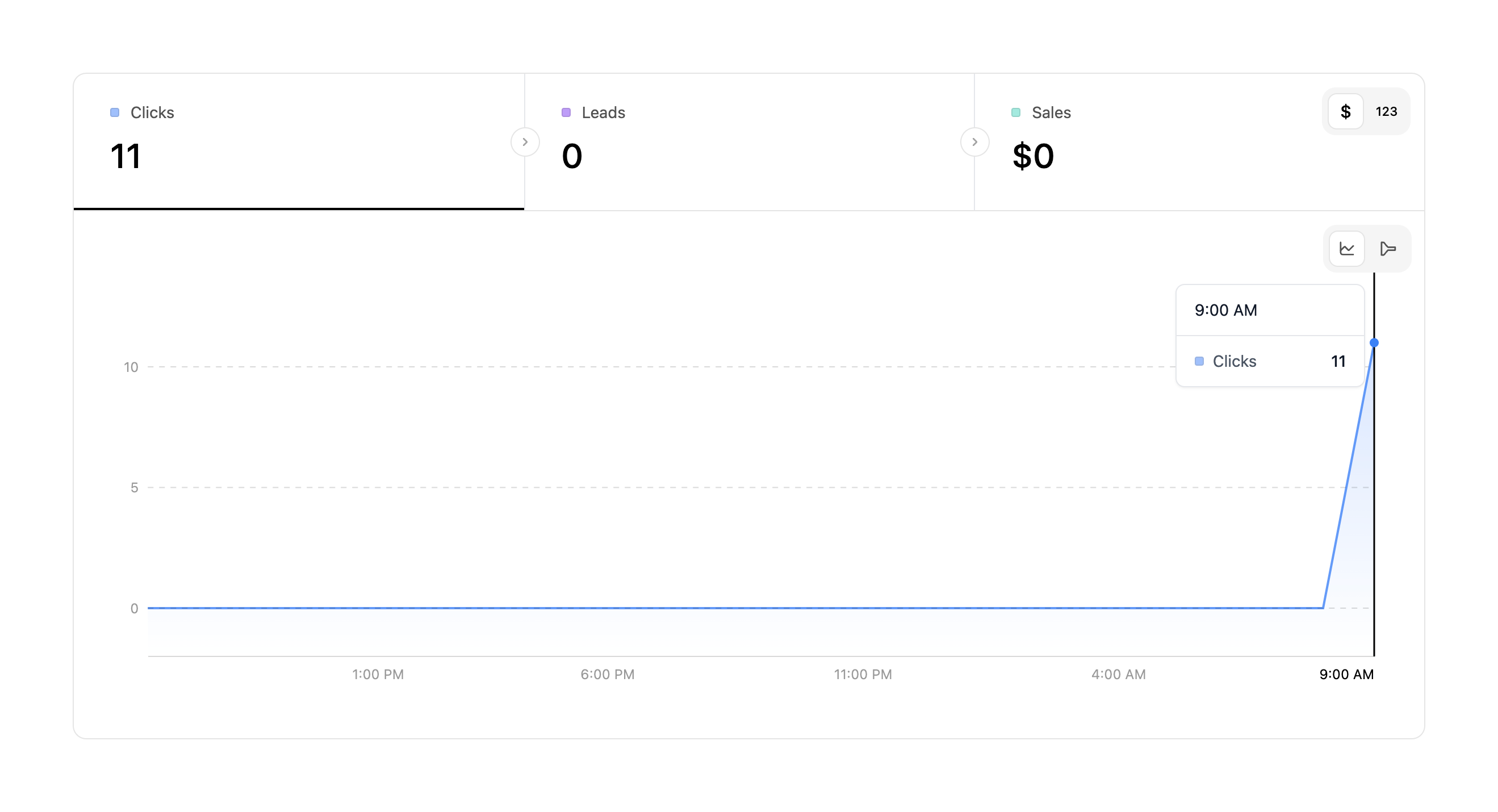Show sales as a number count
The height and width of the screenshot is (812, 1498).
(1386, 112)
